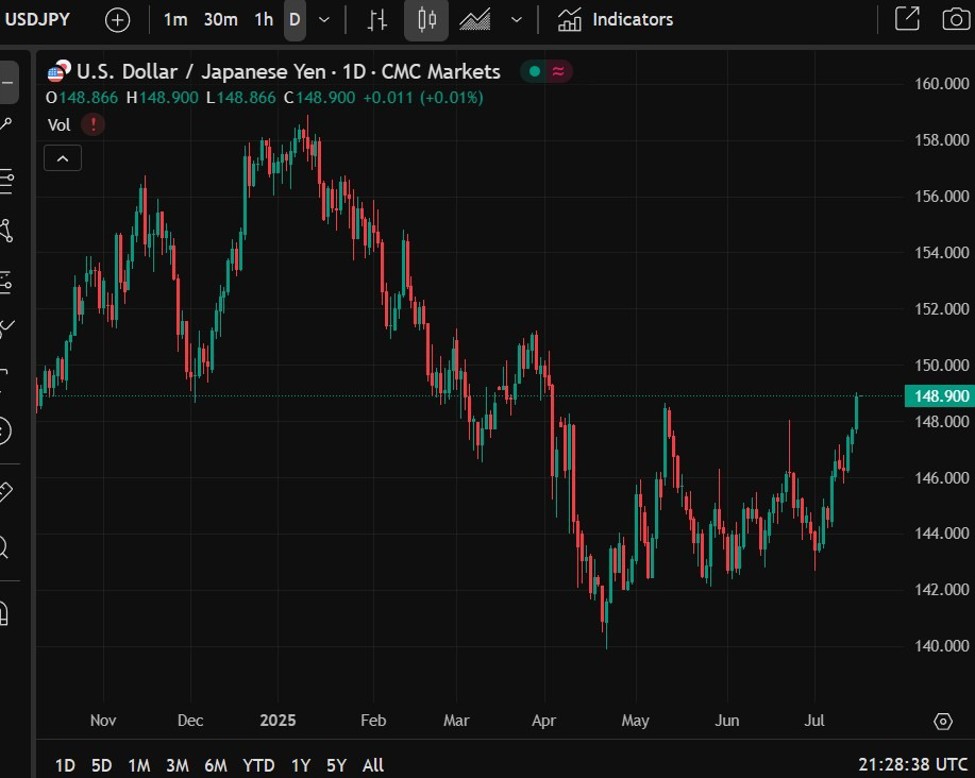Collapse the indicator legend chevron
975x778 pixels.
63,159
